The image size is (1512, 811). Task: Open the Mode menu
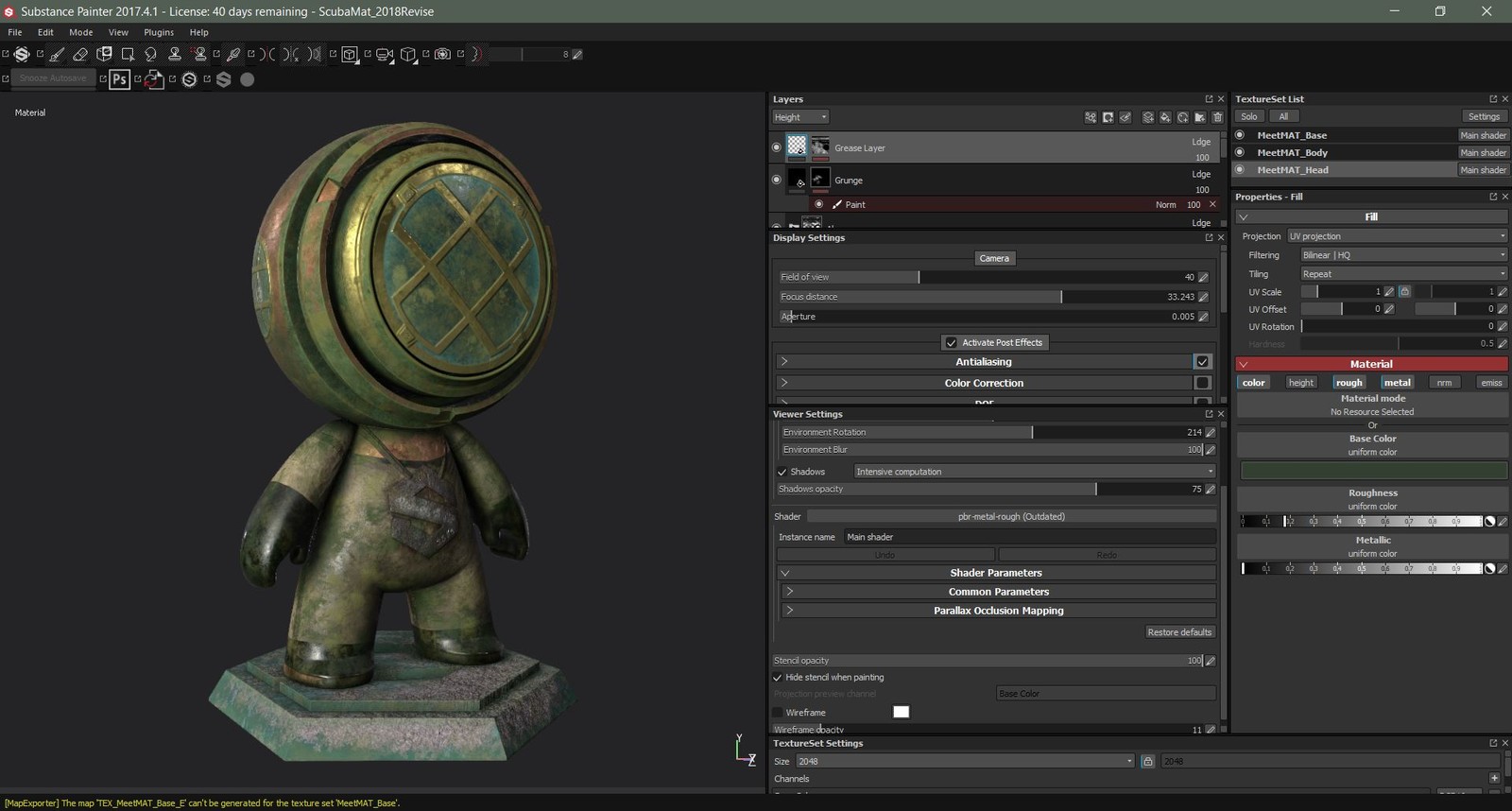click(80, 32)
